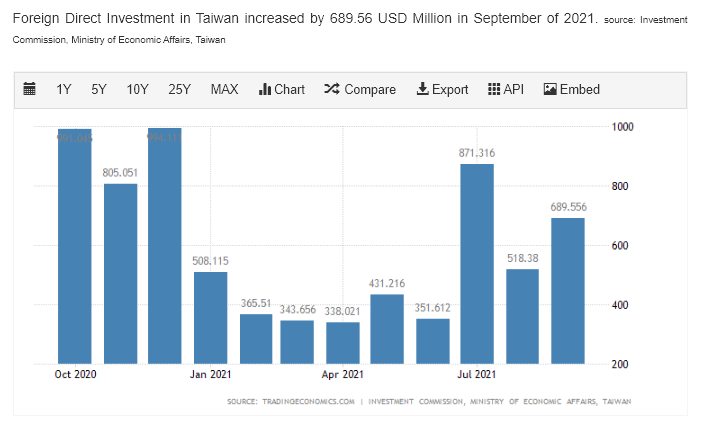
Task: Click the 365.51 bar in the chart
Action: click(256, 339)
